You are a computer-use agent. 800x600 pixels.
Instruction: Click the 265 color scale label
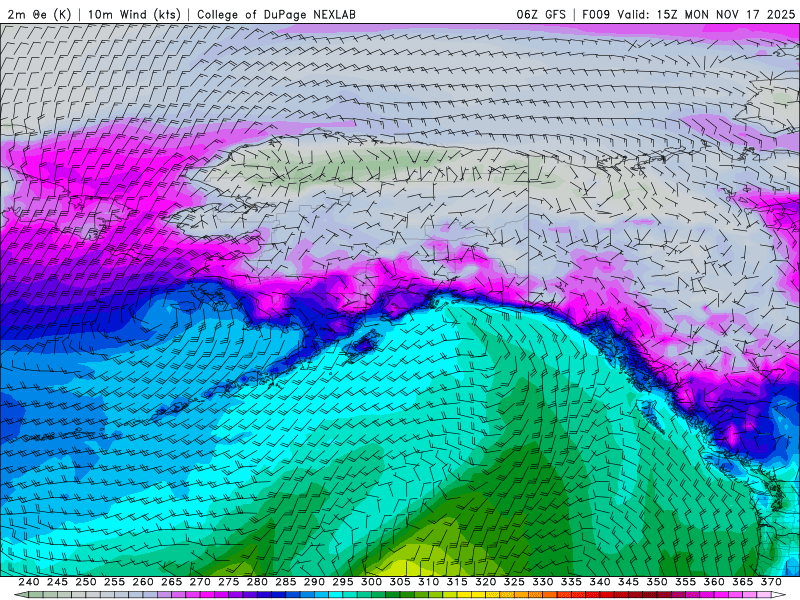click(171, 582)
